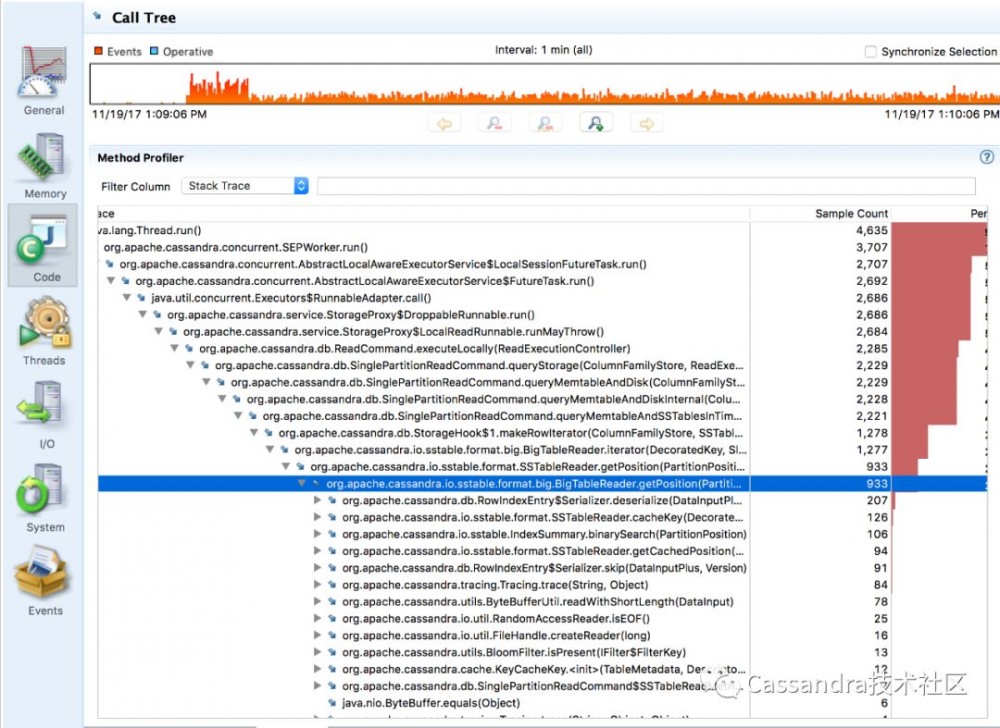Viewport: 1000px width, 728px height.
Task: Click the back arrow time range button
Action: click(x=445, y=123)
